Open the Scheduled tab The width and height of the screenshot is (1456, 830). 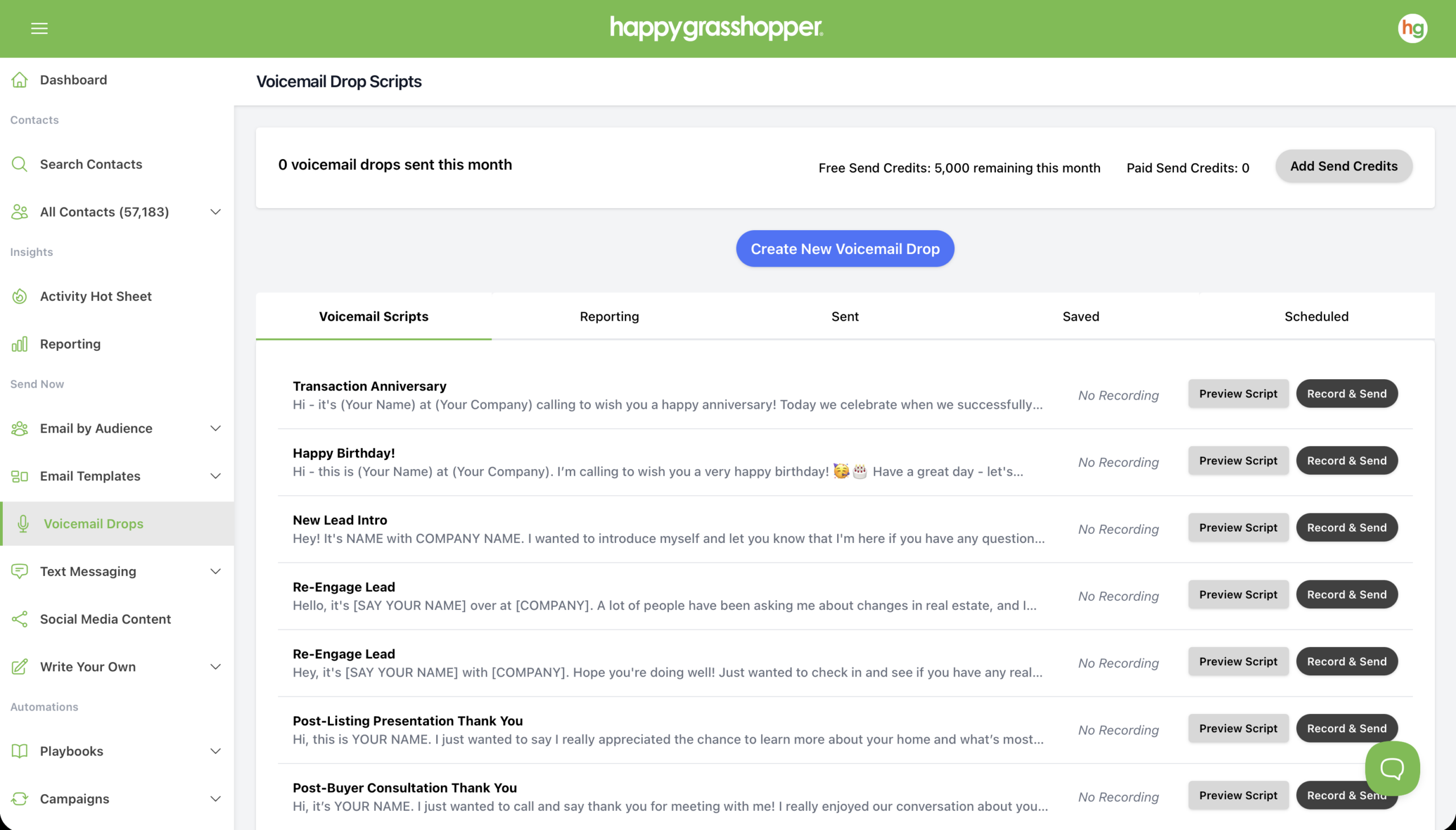1316,317
